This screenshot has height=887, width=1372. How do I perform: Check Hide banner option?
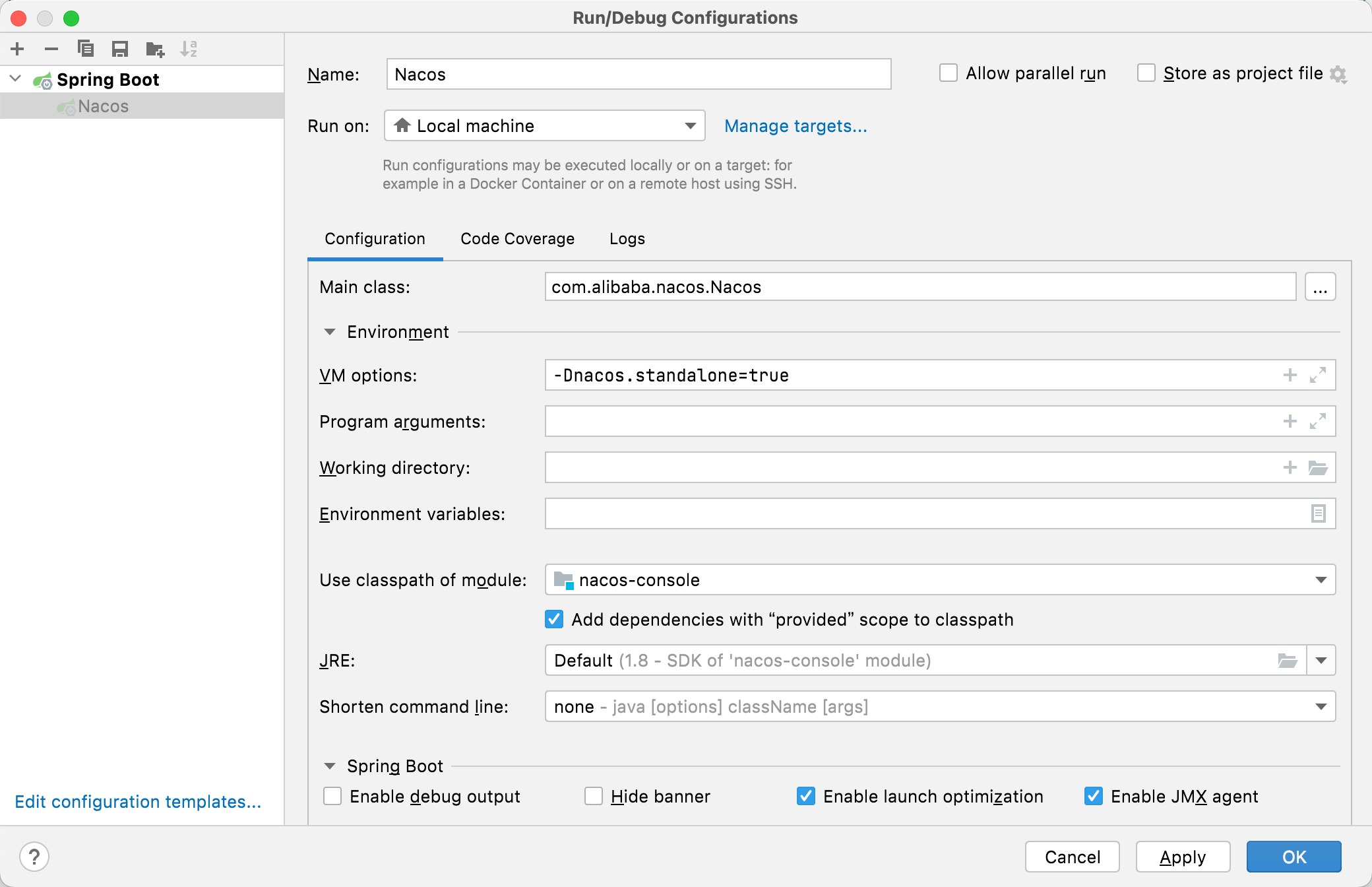point(594,796)
